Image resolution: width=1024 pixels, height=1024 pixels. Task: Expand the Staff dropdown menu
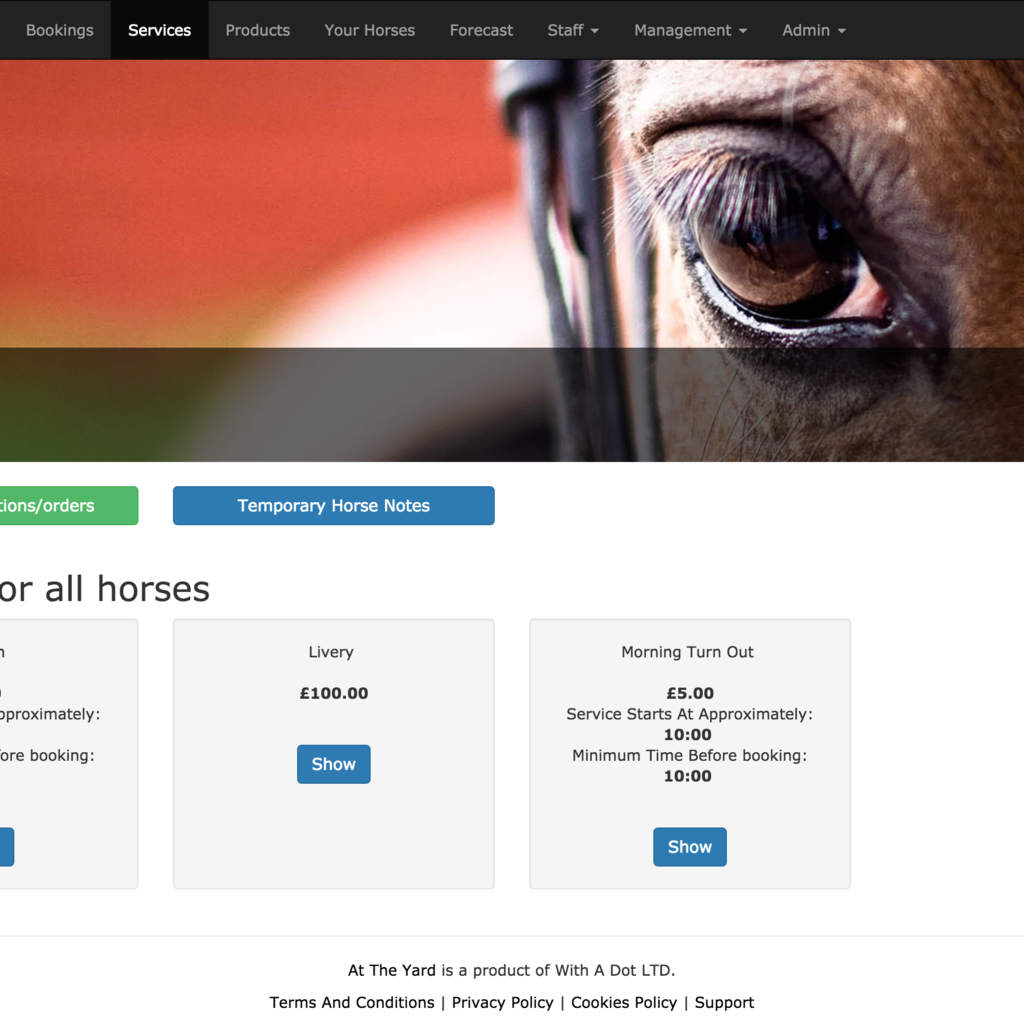[573, 30]
